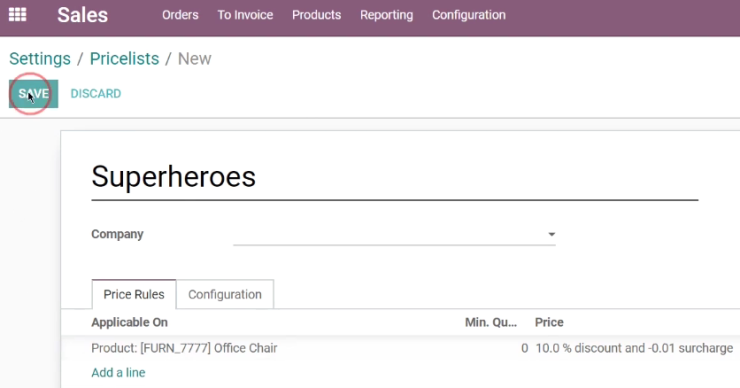
Task: Navigate to Pricelists breadcrumb
Action: 125,59
